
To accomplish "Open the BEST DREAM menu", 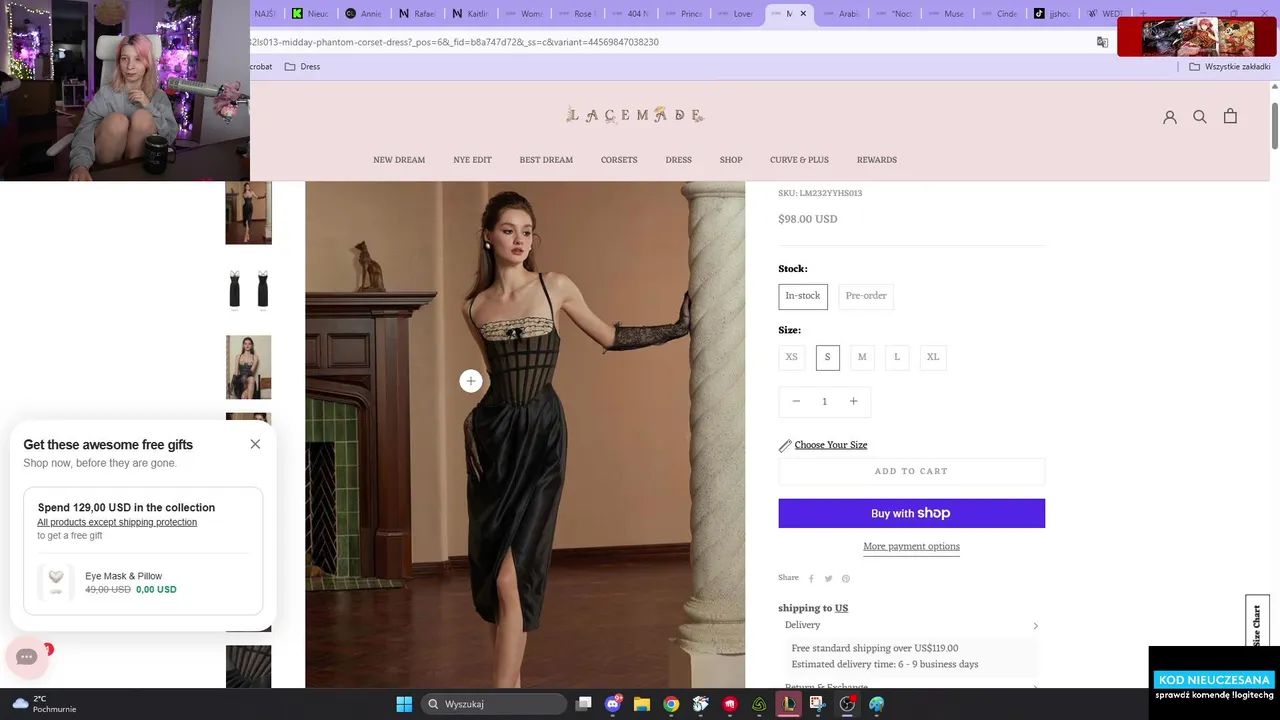I will click(x=546, y=160).
